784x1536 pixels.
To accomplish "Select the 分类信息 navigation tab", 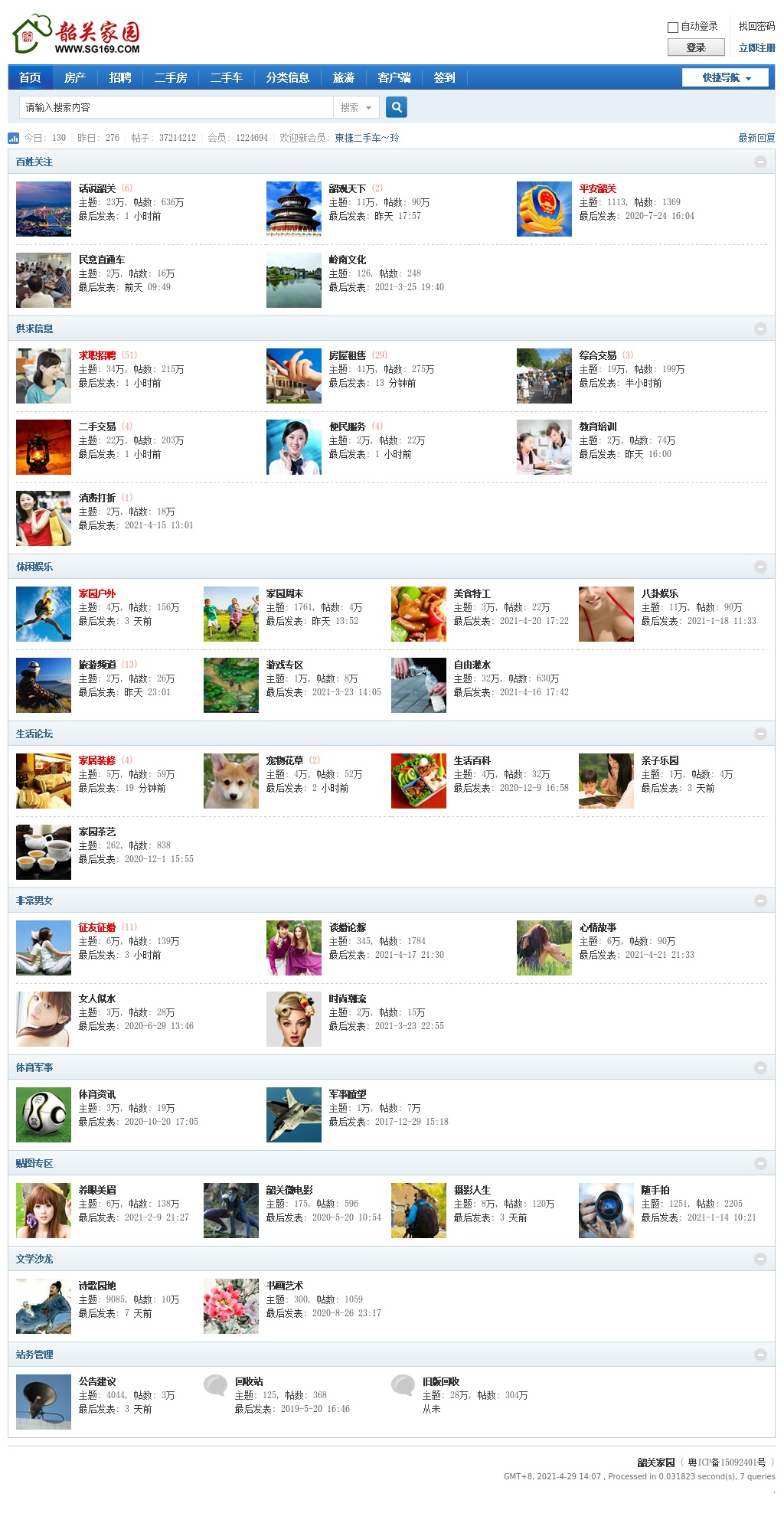I will 287,77.
